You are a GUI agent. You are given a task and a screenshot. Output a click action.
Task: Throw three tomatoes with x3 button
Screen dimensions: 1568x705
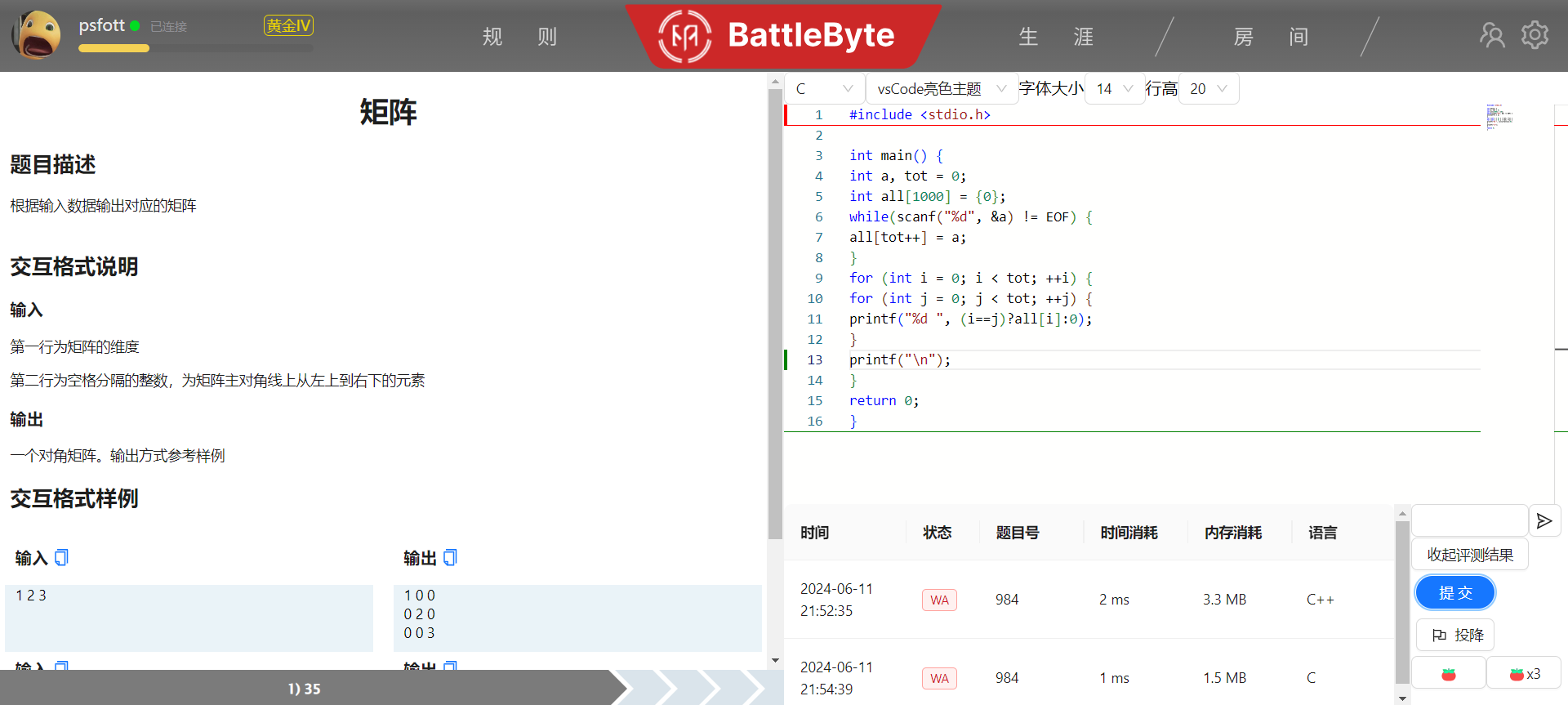click(x=1524, y=674)
